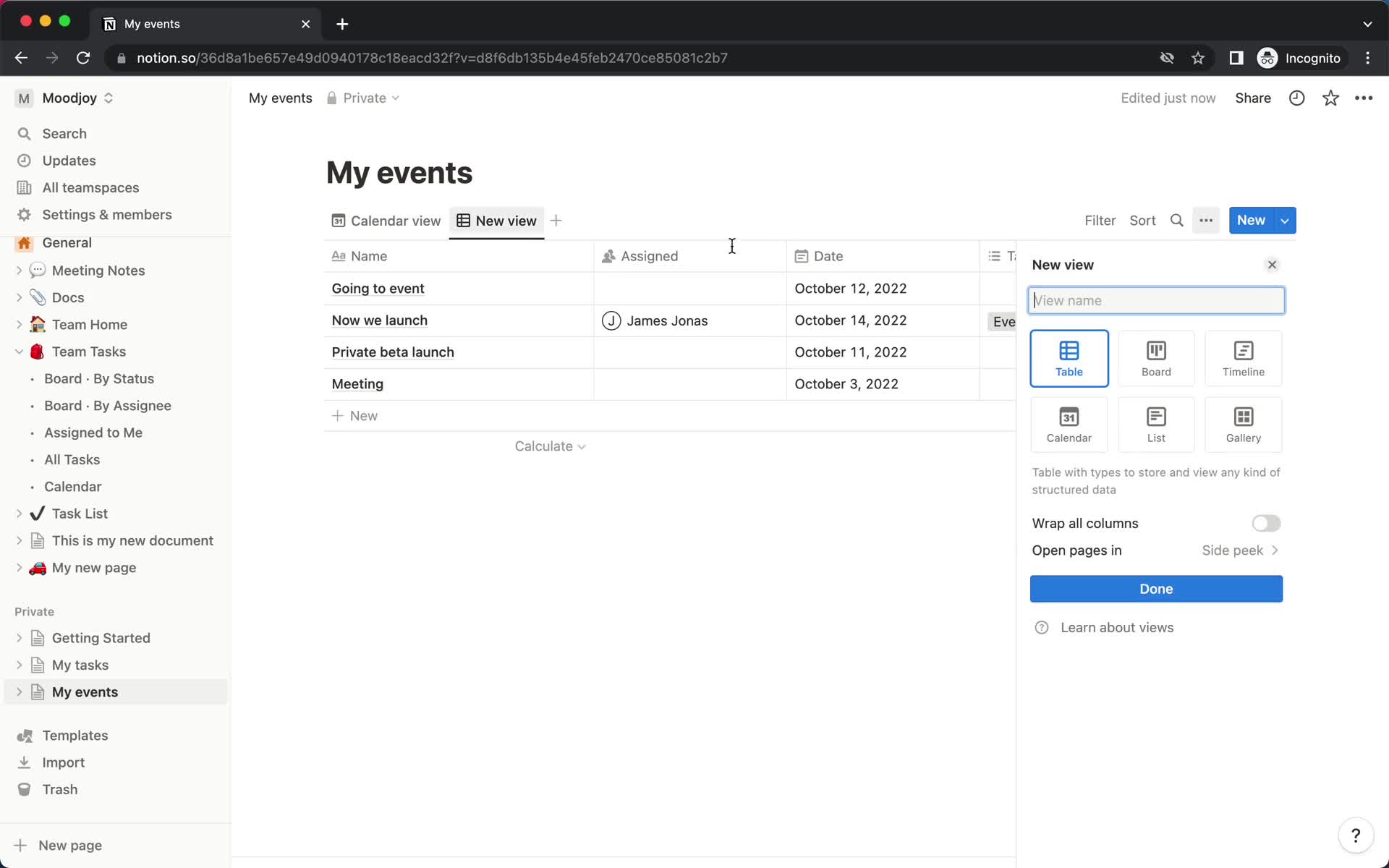This screenshot has width=1389, height=868.
Task: Select the Timeline view type icon
Action: (1243, 357)
